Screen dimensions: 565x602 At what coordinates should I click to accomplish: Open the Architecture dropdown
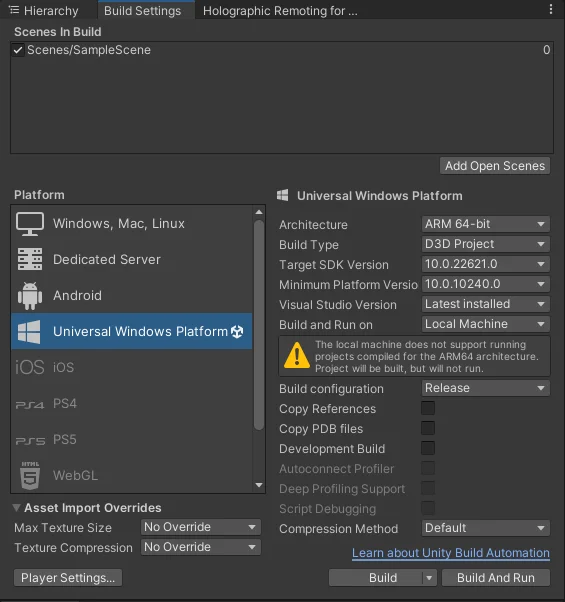tap(486, 224)
